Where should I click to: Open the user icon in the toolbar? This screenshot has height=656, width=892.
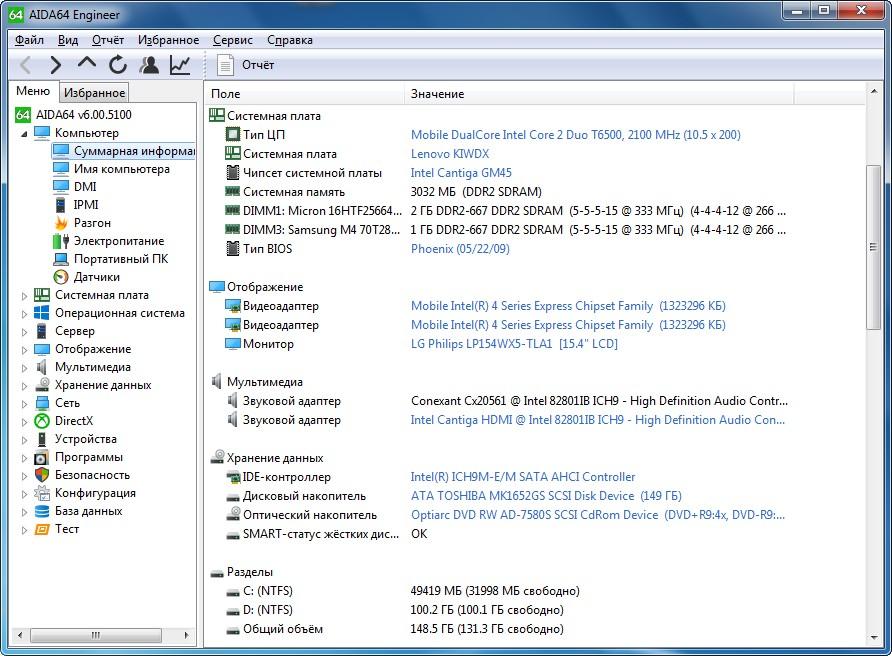tap(149, 65)
